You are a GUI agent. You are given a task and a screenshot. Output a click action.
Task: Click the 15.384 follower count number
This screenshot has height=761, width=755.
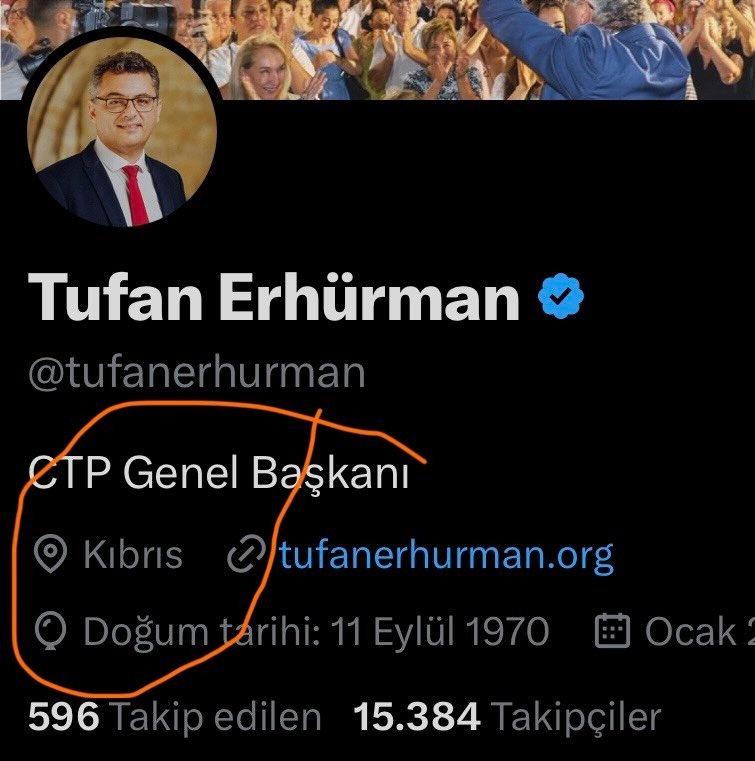coord(417,717)
